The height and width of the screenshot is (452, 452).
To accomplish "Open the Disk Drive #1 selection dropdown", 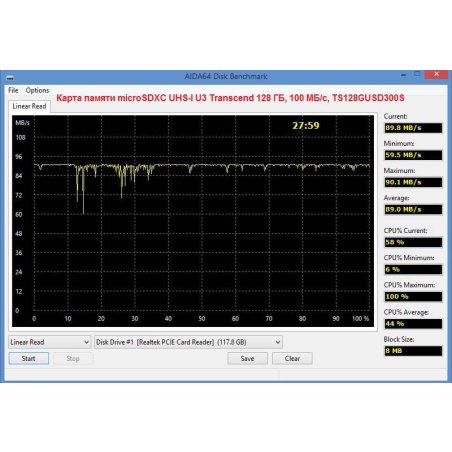I will pyautogui.click(x=188, y=342).
